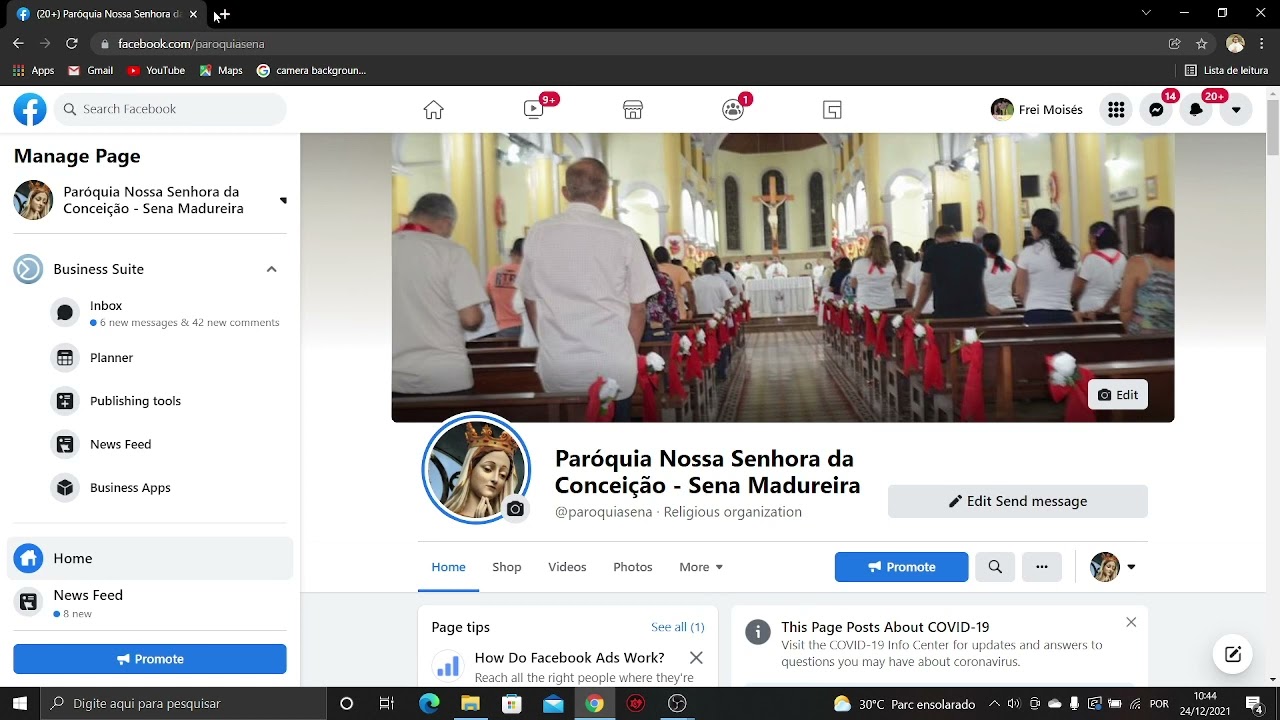Click Edit Send message button
The height and width of the screenshot is (720, 1280).
(1018, 501)
